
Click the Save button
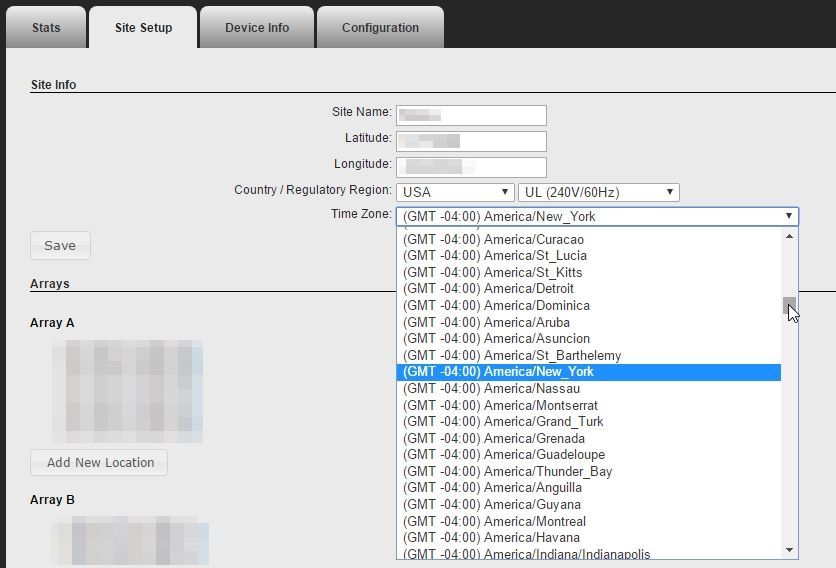[x=60, y=245]
